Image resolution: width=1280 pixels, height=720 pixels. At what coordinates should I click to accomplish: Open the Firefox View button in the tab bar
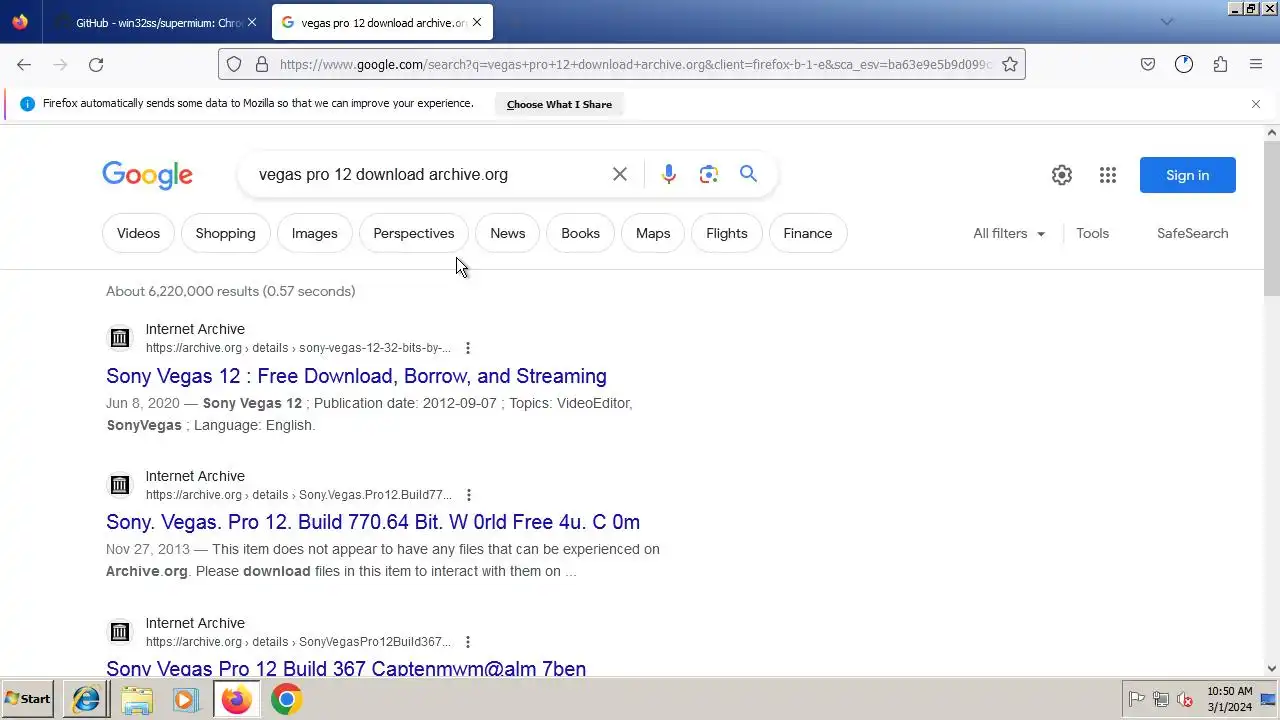coord(20,22)
